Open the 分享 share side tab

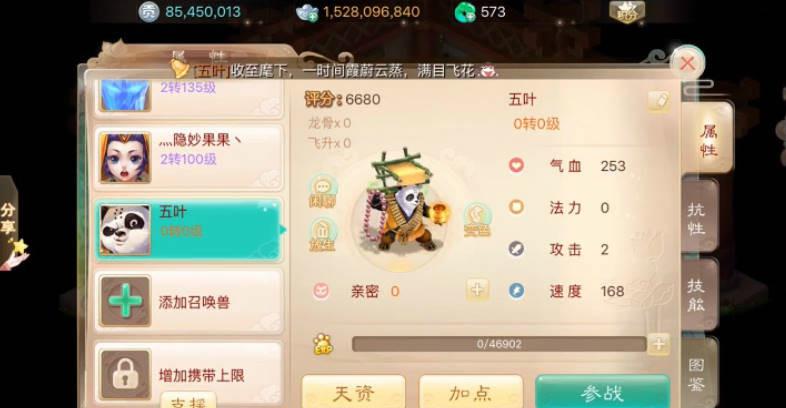[9, 221]
